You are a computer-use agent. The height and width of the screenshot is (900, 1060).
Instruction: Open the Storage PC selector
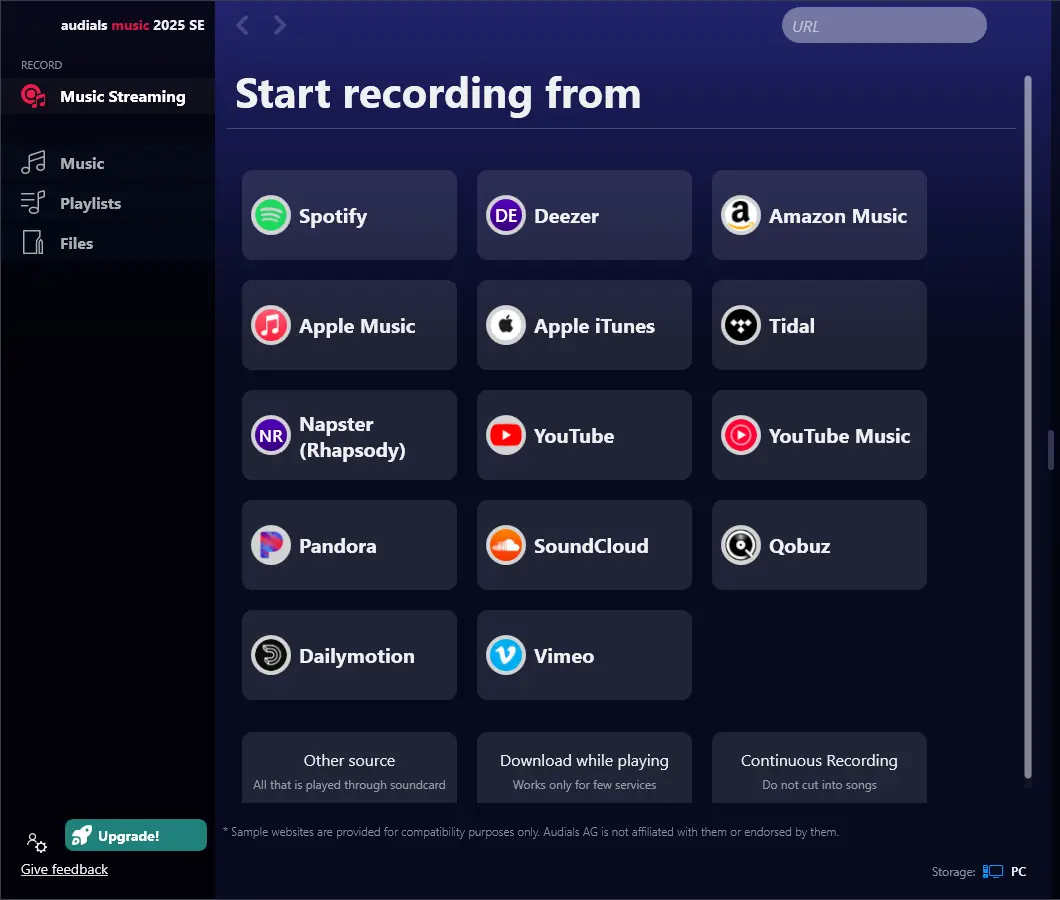[1005, 872]
